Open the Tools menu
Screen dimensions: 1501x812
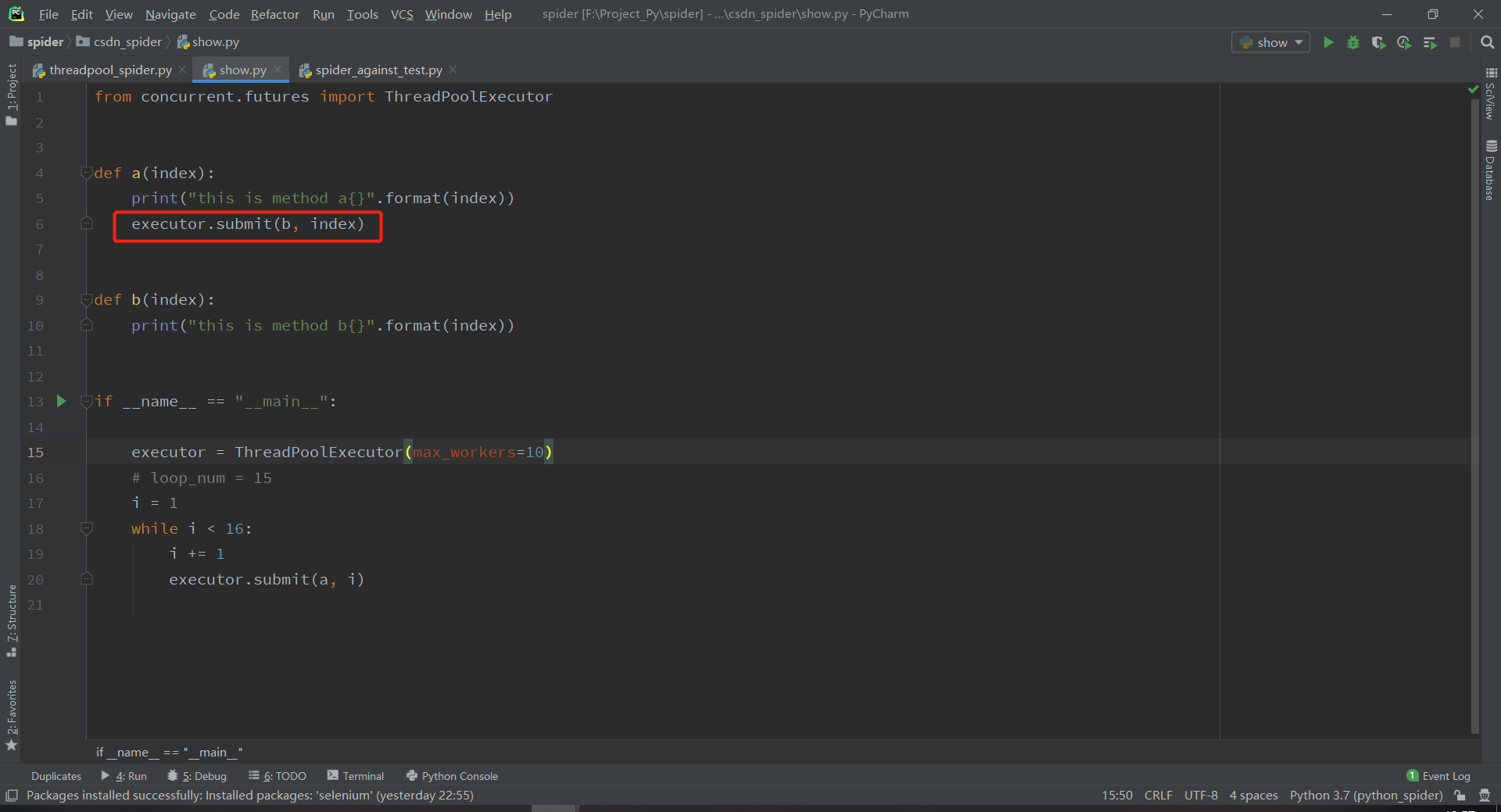(362, 14)
